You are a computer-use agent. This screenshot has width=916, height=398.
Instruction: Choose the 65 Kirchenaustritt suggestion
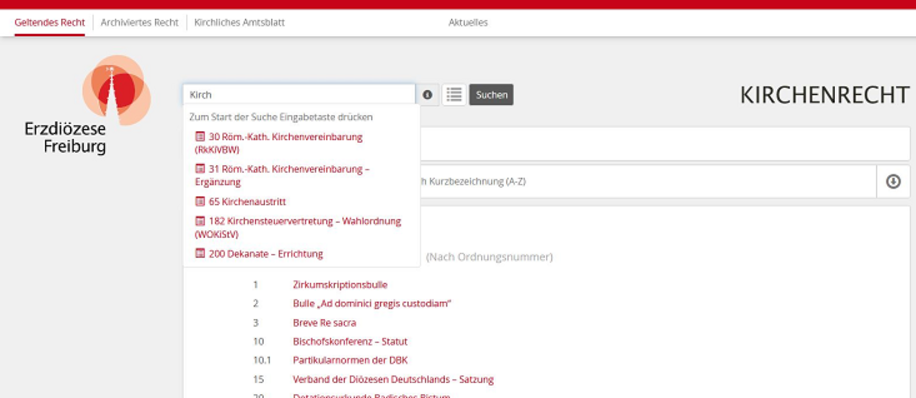point(241,202)
